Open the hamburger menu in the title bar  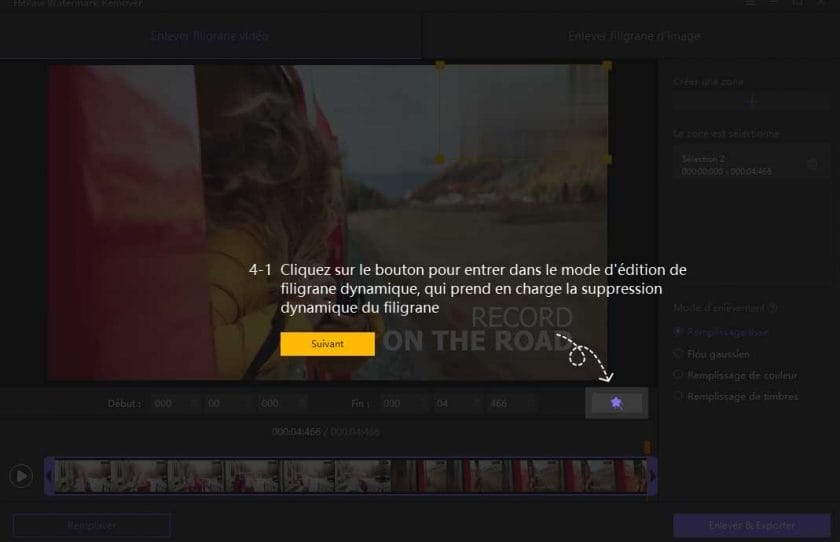pos(750,4)
